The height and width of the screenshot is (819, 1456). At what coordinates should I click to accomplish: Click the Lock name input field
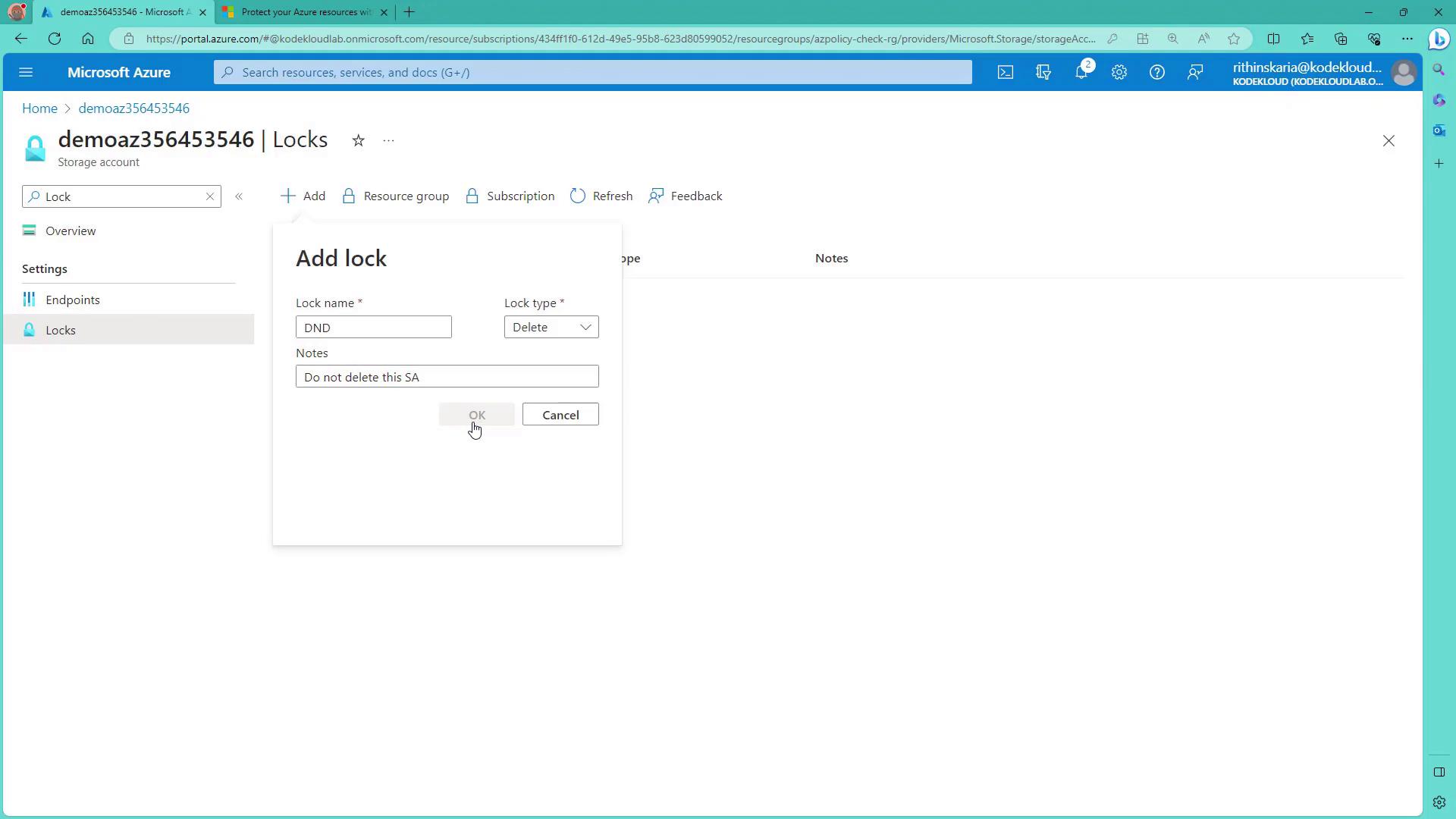click(x=373, y=327)
